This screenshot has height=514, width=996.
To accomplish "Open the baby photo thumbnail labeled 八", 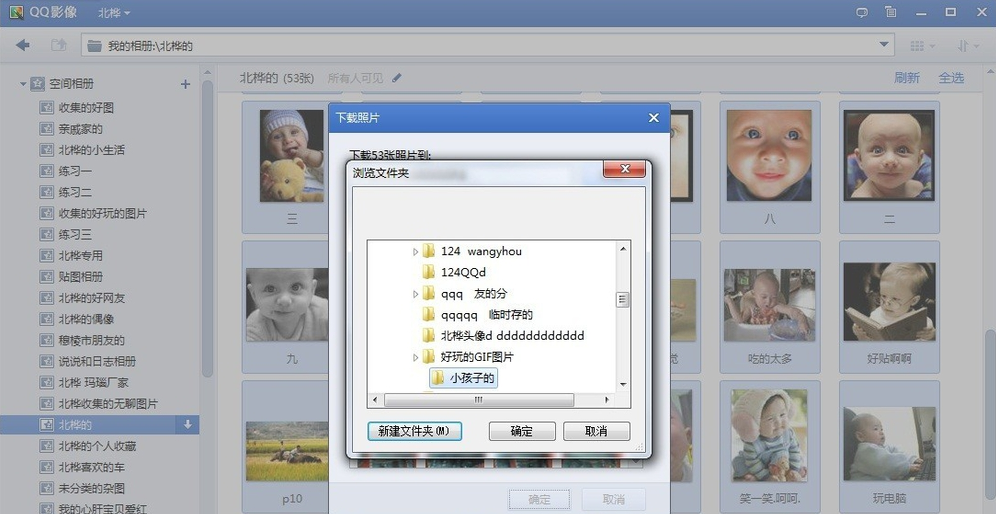I will coord(769,156).
